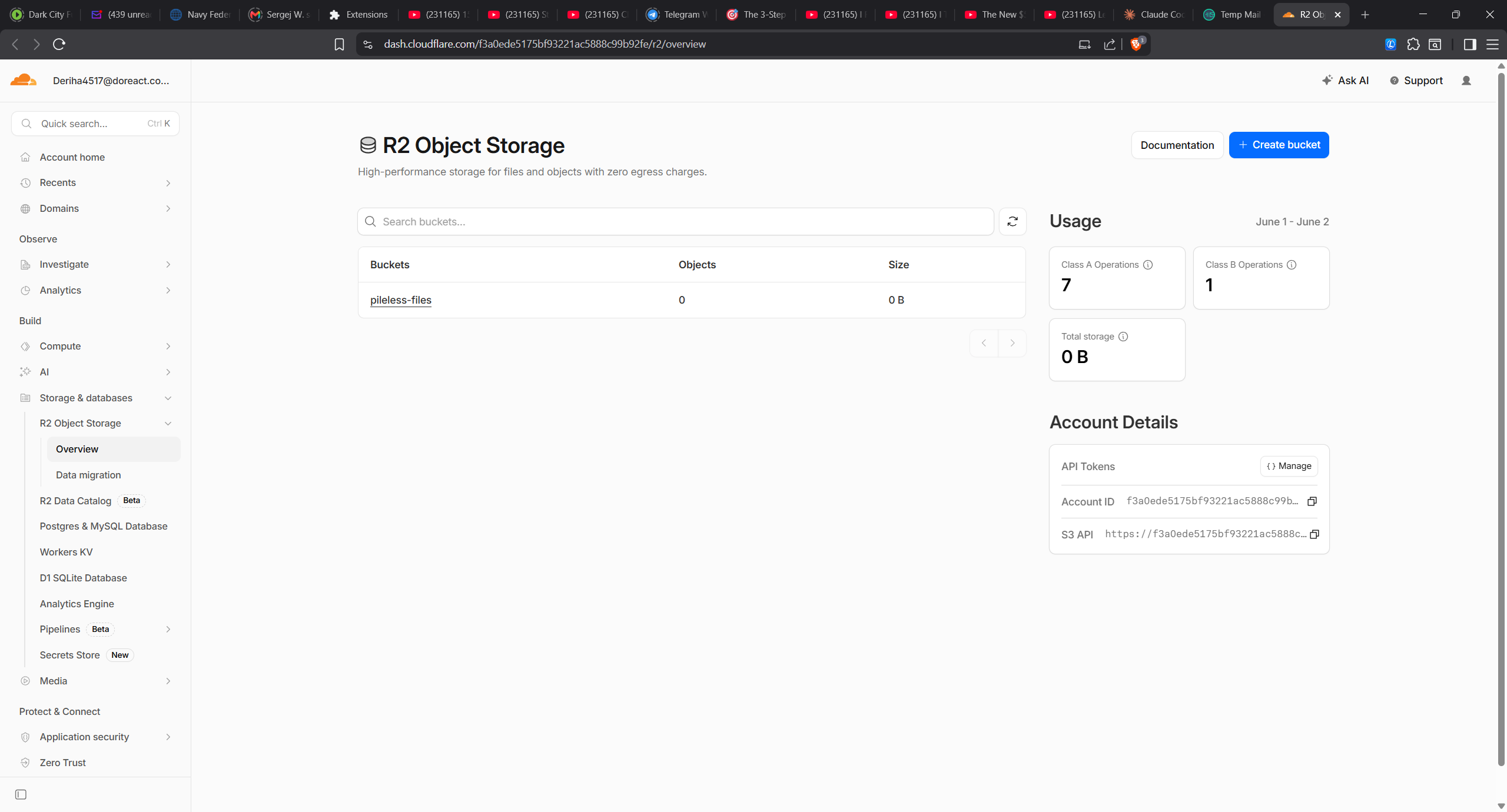
Task: Click the Ask AI sparkle button
Action: pyautogui.click(x=1345, y=81)
